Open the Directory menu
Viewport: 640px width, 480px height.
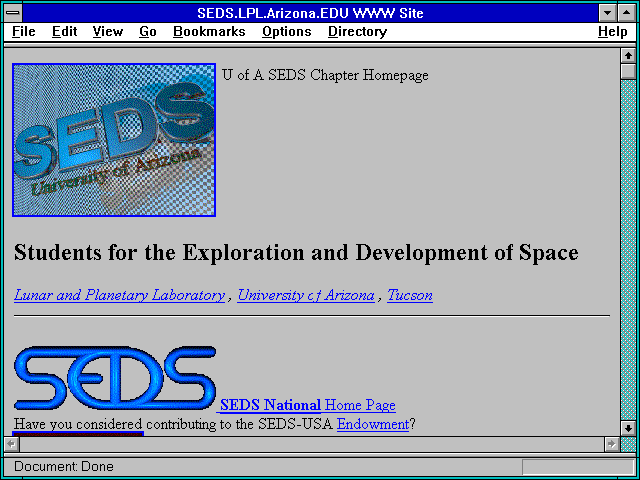(358, 31)
